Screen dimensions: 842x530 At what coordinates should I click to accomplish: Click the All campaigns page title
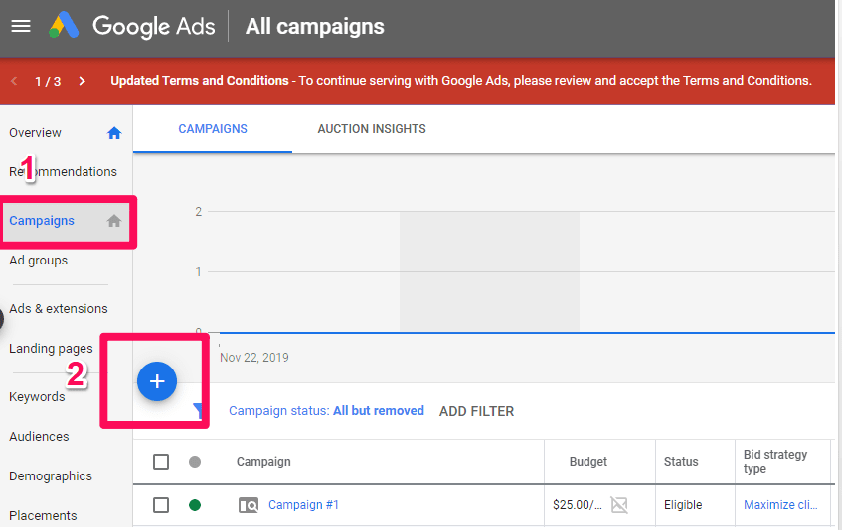[x=315, y=26]
